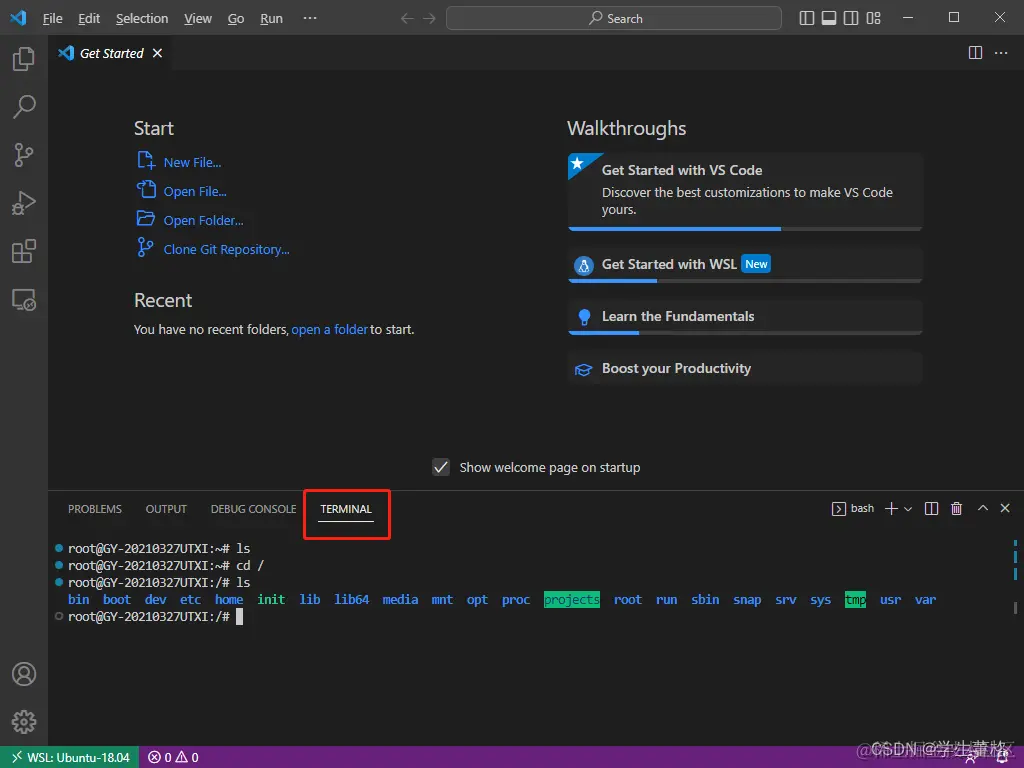The height and width of the screenshot is (768, 1024).
Task: Open the Selection menu
Action: pyautogui.click(x=142, y=18)
